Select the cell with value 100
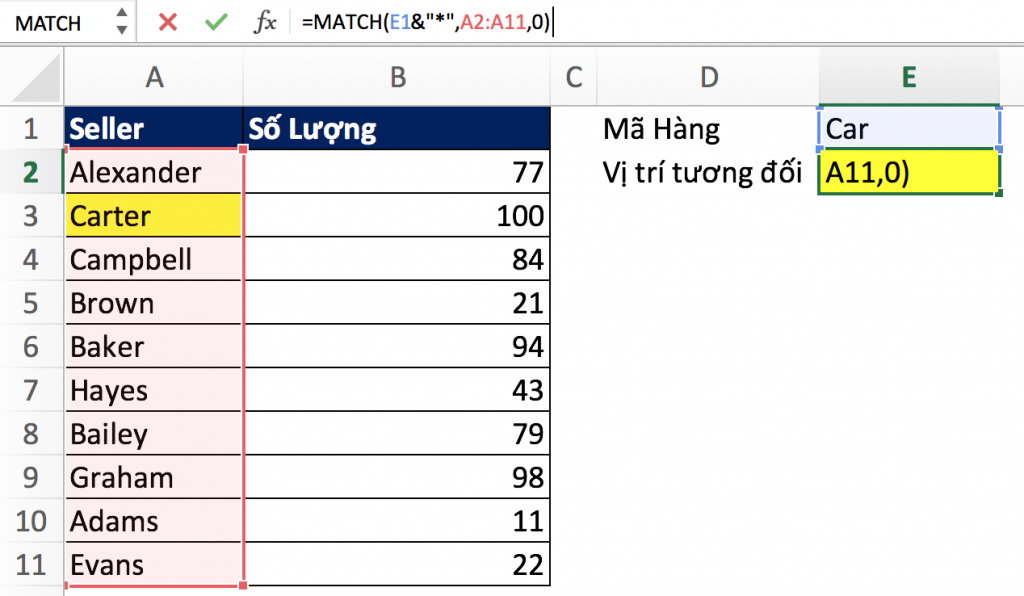 [397, 216]
